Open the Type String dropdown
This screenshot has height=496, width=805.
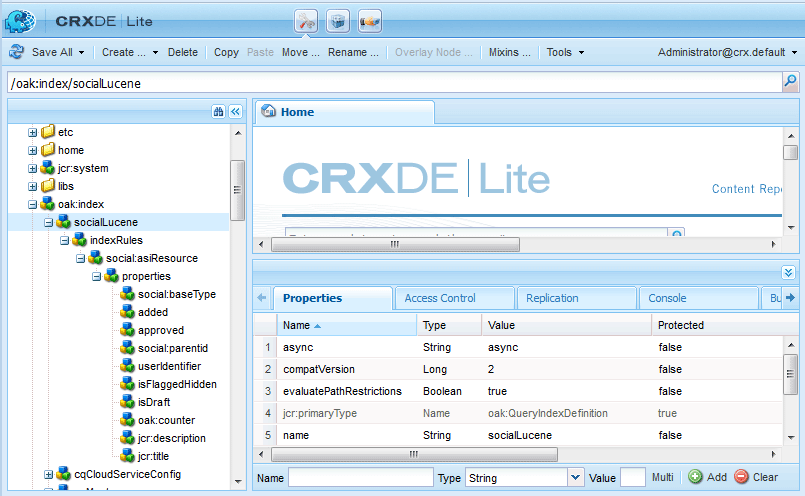click(x=576, y=478)
